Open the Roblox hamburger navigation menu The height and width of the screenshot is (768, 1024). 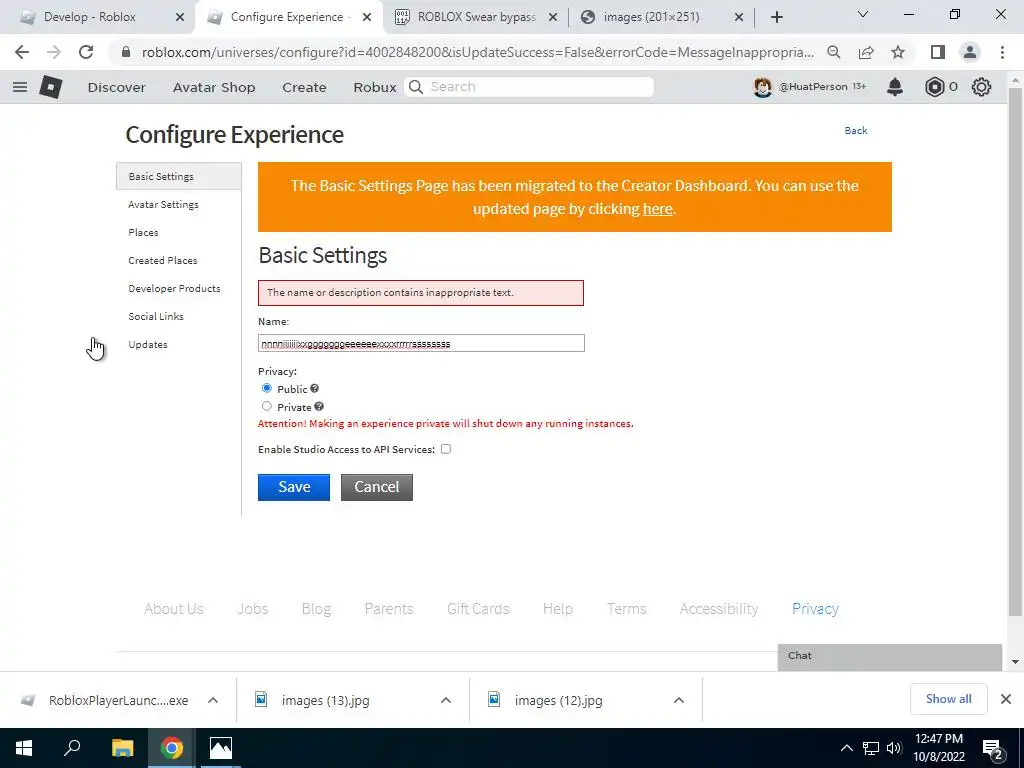coord(20,87)
